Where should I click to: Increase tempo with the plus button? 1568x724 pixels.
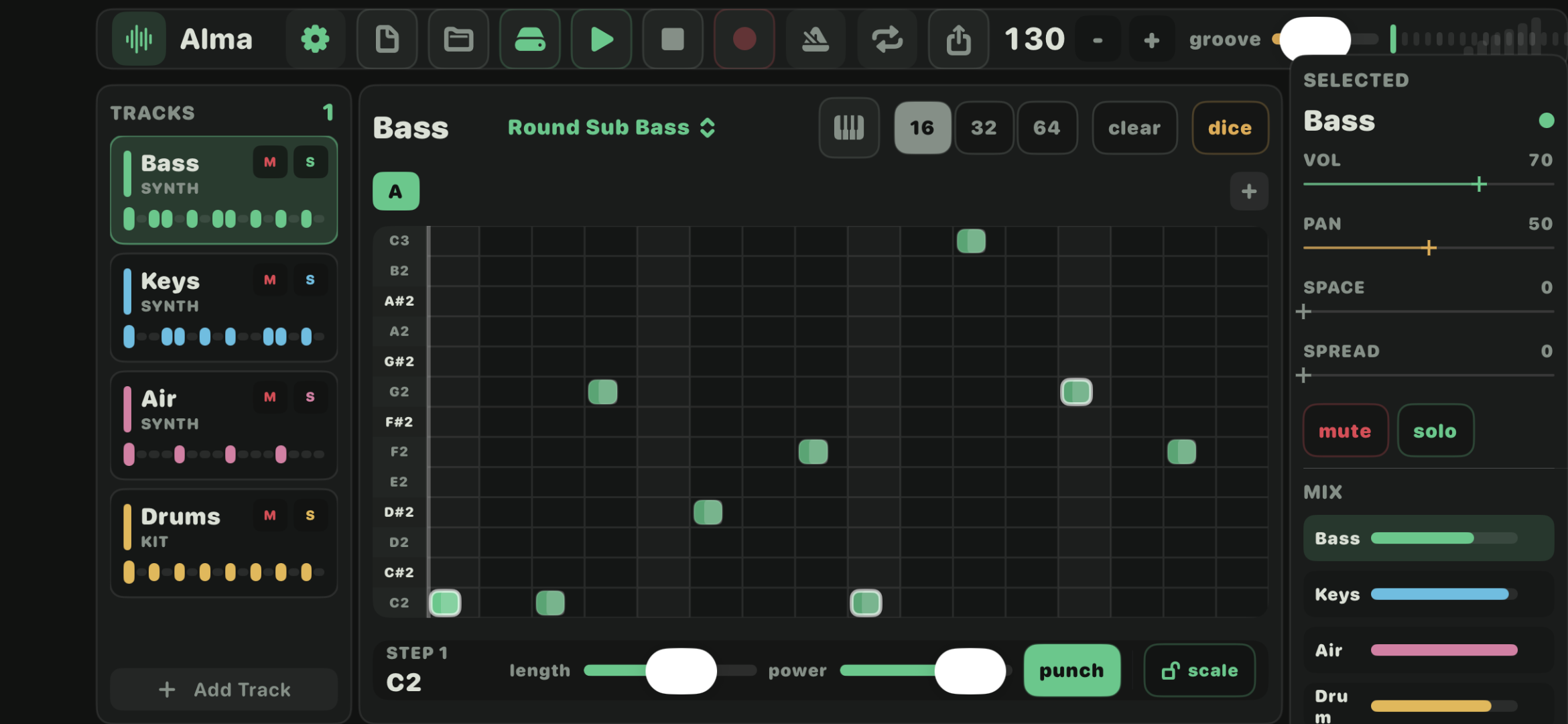point(1151,40)
